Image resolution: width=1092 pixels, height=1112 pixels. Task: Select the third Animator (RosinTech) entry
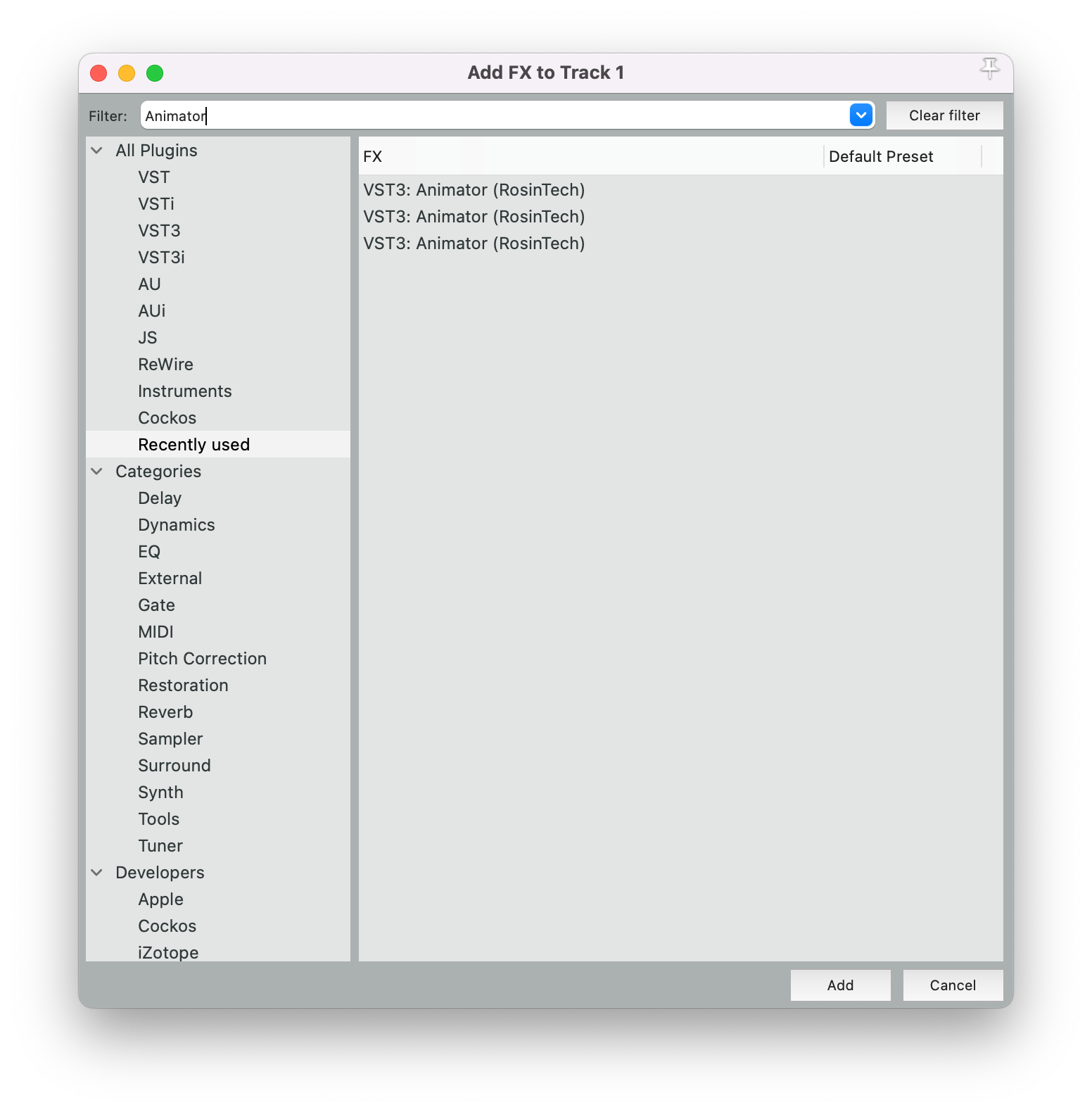[x=474, y=244]
